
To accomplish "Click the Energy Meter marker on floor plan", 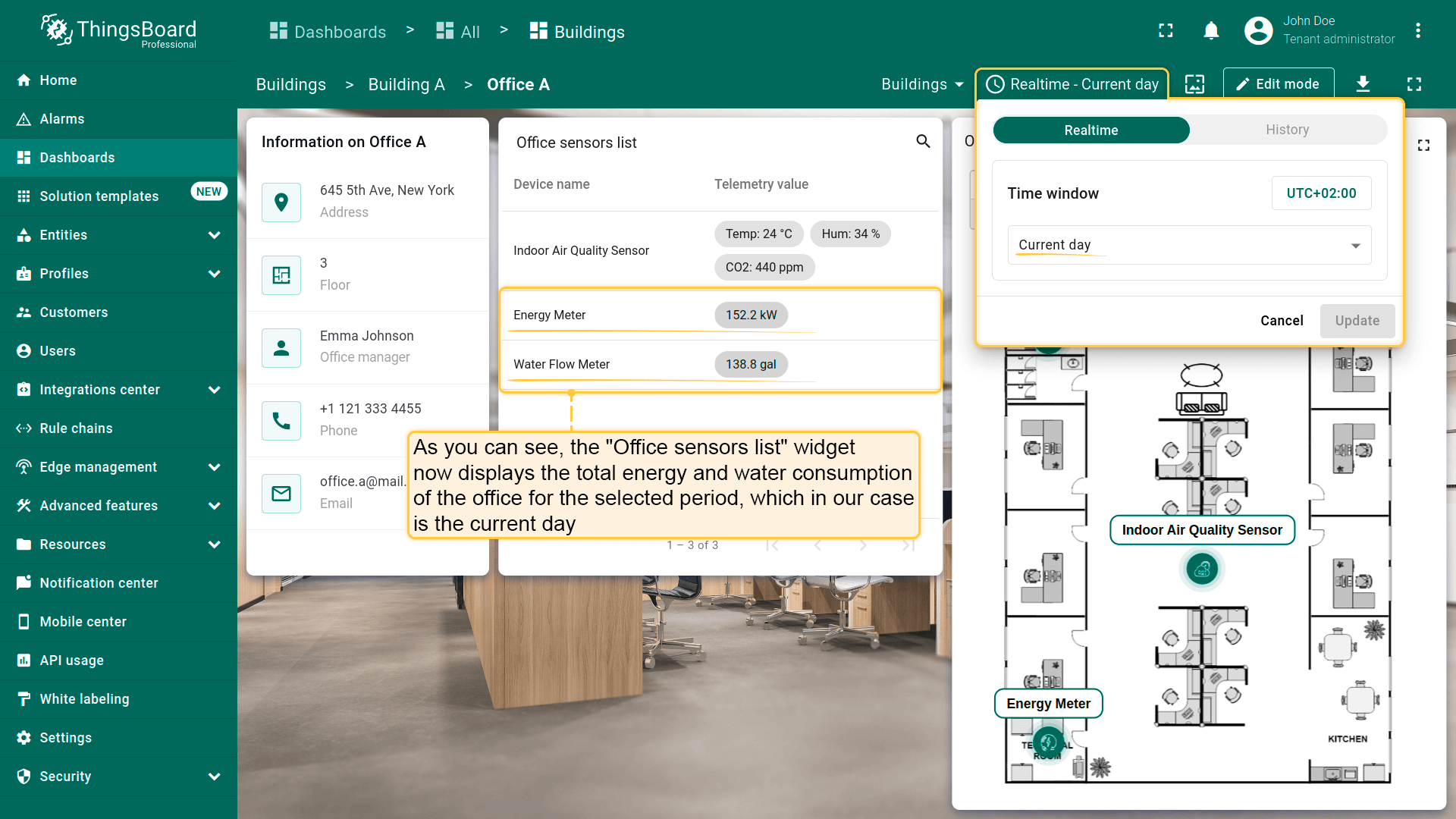I will 1049,742.
